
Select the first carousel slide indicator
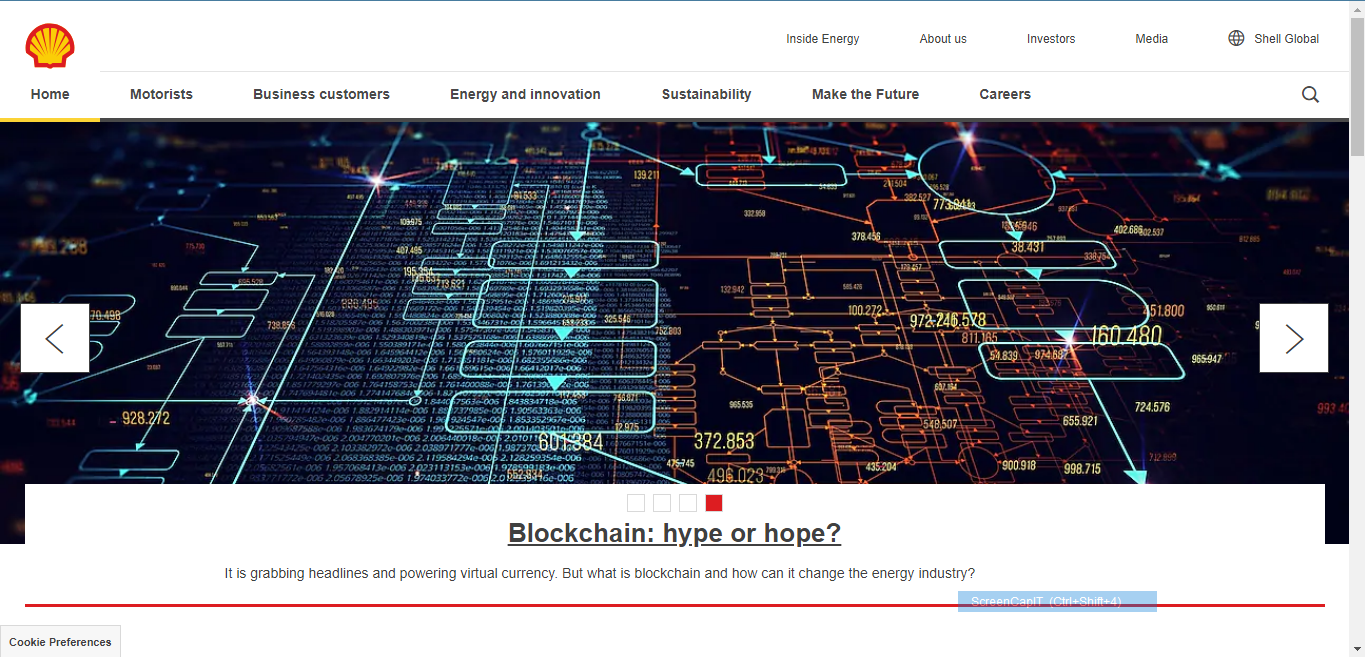(636, 503)
